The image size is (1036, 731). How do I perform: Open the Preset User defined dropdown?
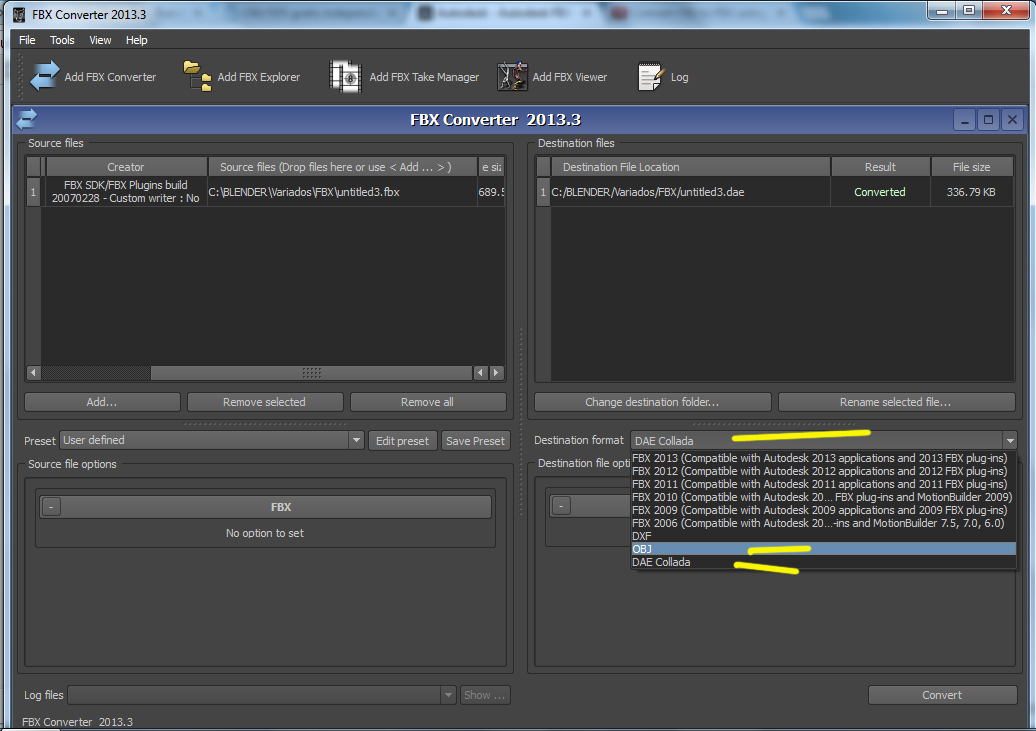point(211,440)
